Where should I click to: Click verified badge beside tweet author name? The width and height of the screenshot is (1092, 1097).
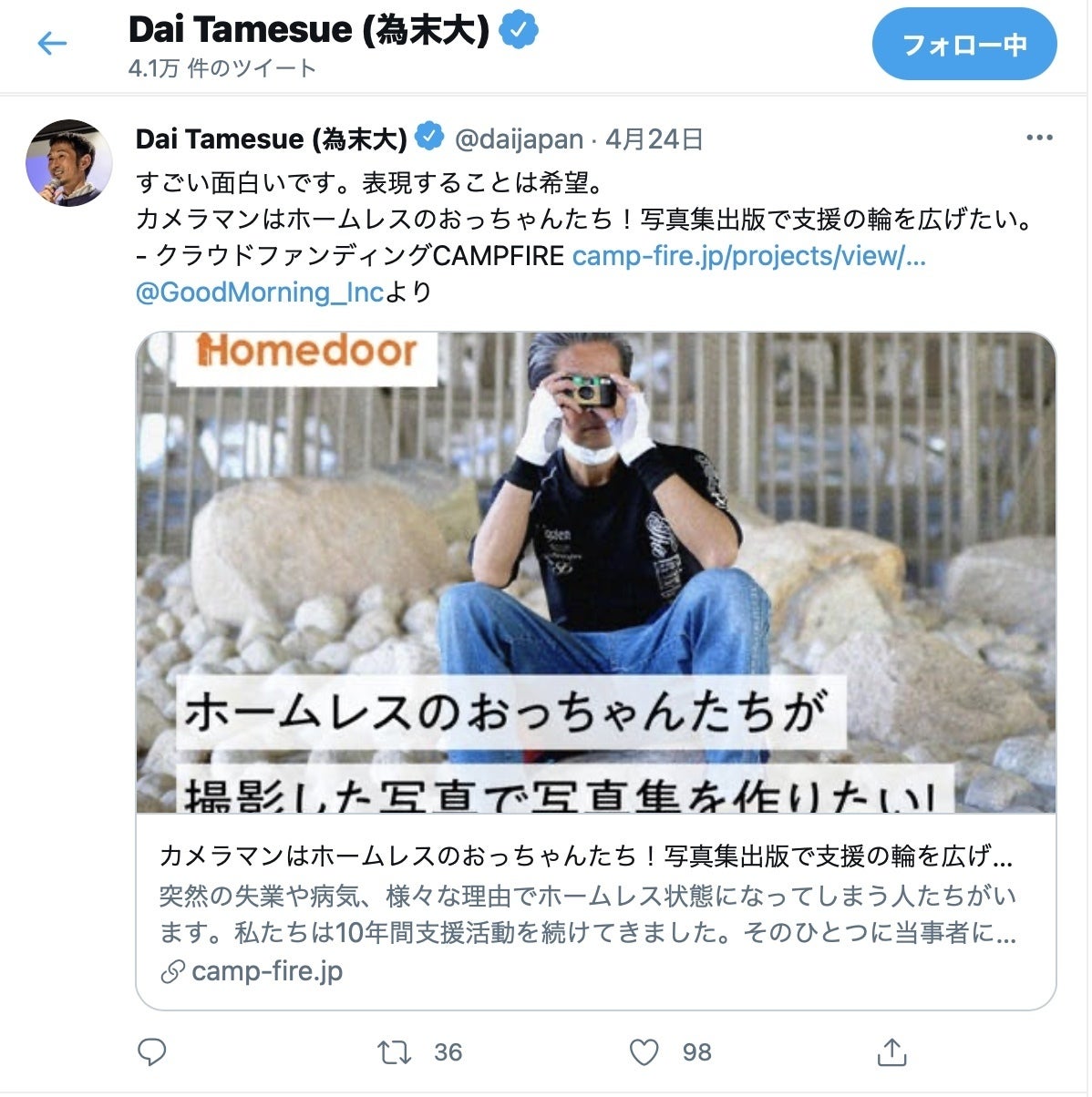pyautogui.click(x=429, y=138)
